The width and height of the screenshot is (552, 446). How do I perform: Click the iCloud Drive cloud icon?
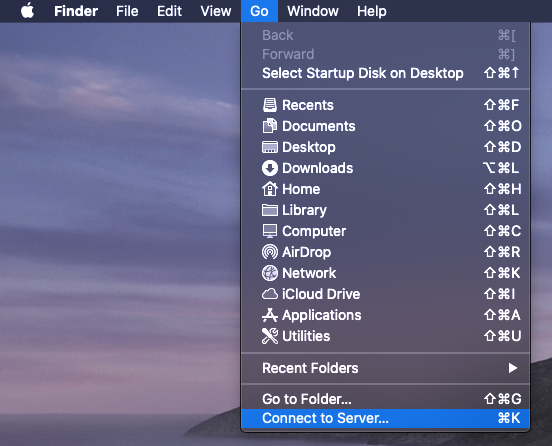click(270, 294)
